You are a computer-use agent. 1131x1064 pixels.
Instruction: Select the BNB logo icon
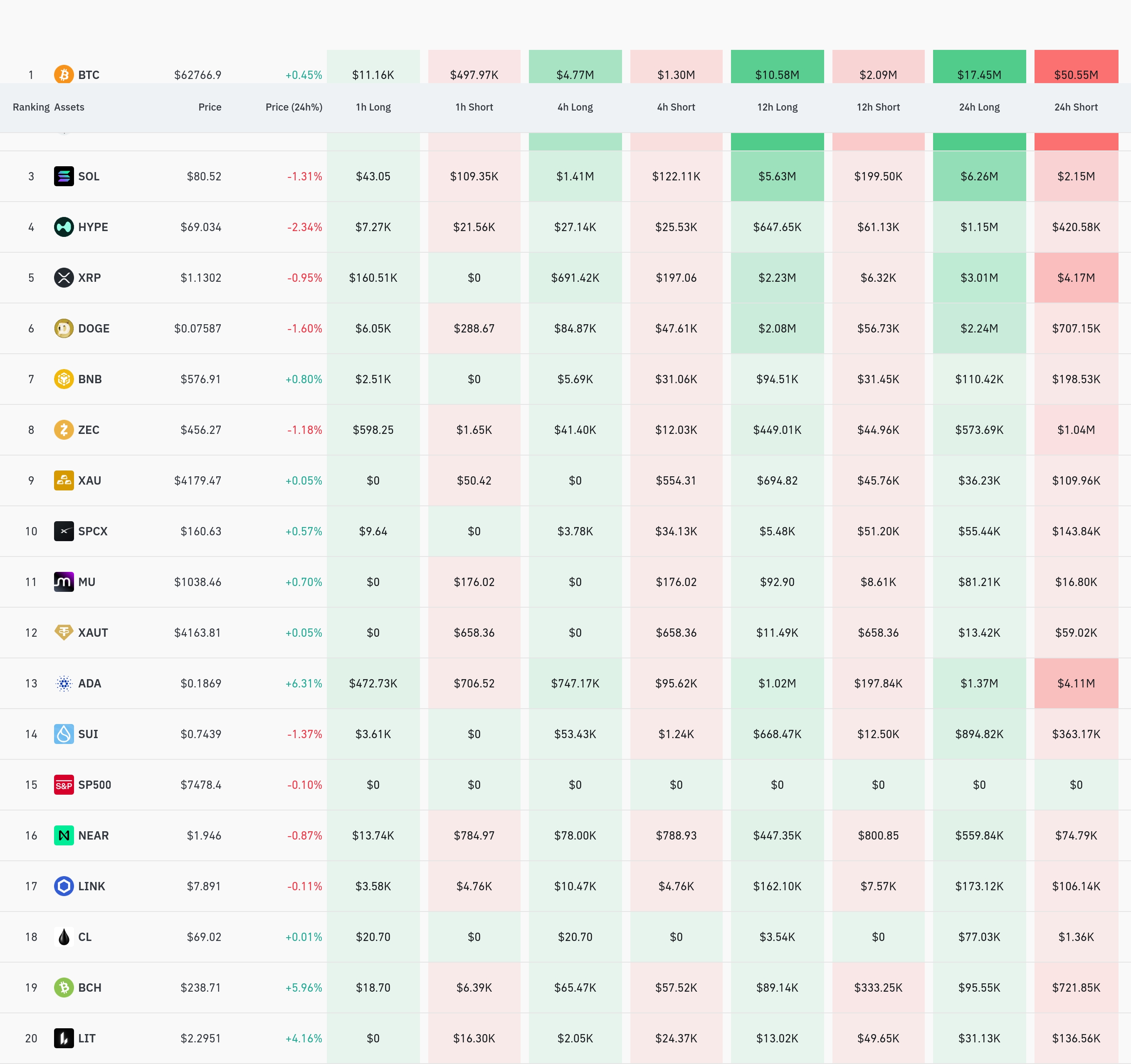pyautogui.click(x=64, y=379)
